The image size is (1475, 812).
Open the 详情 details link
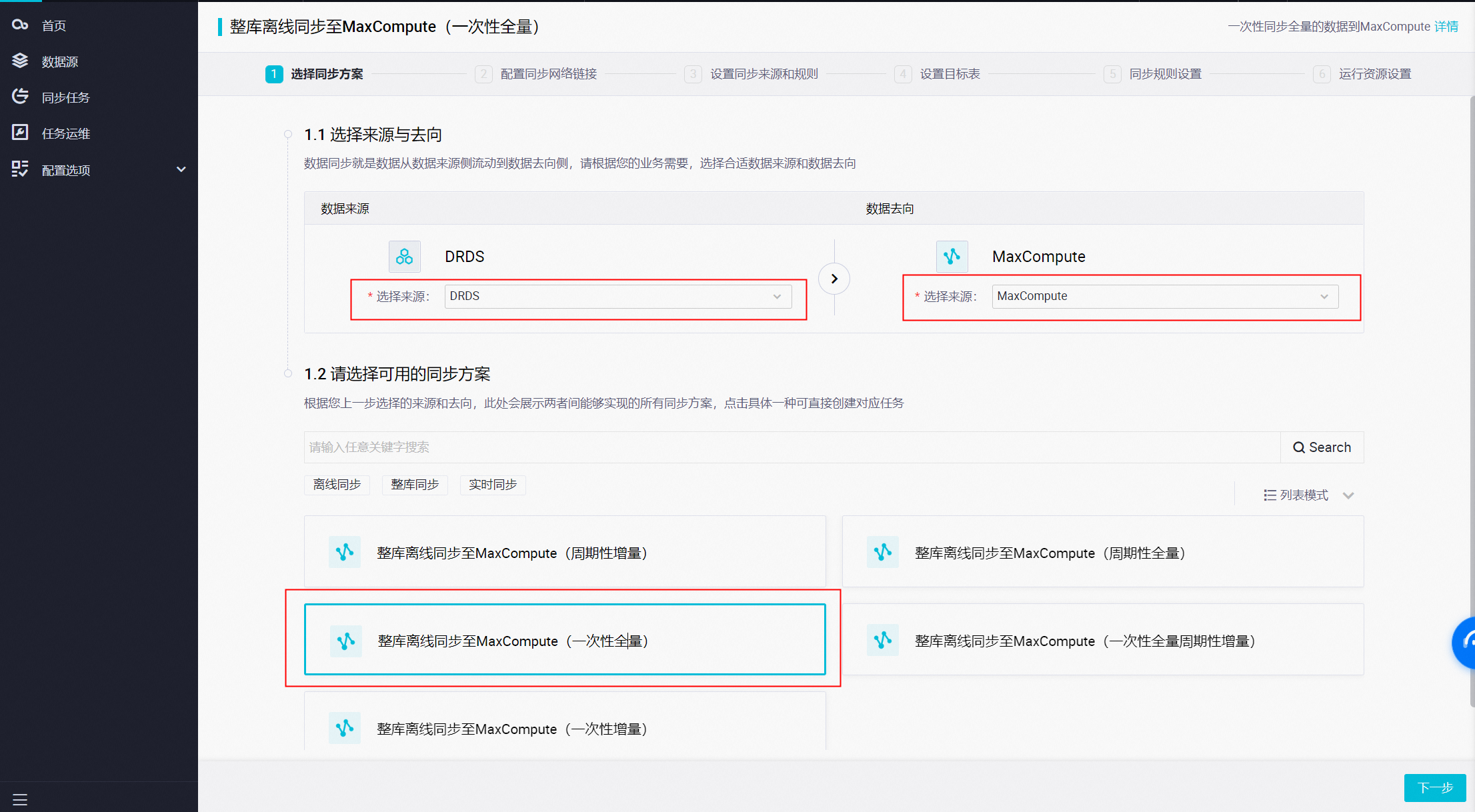(x=1446, y=27)
